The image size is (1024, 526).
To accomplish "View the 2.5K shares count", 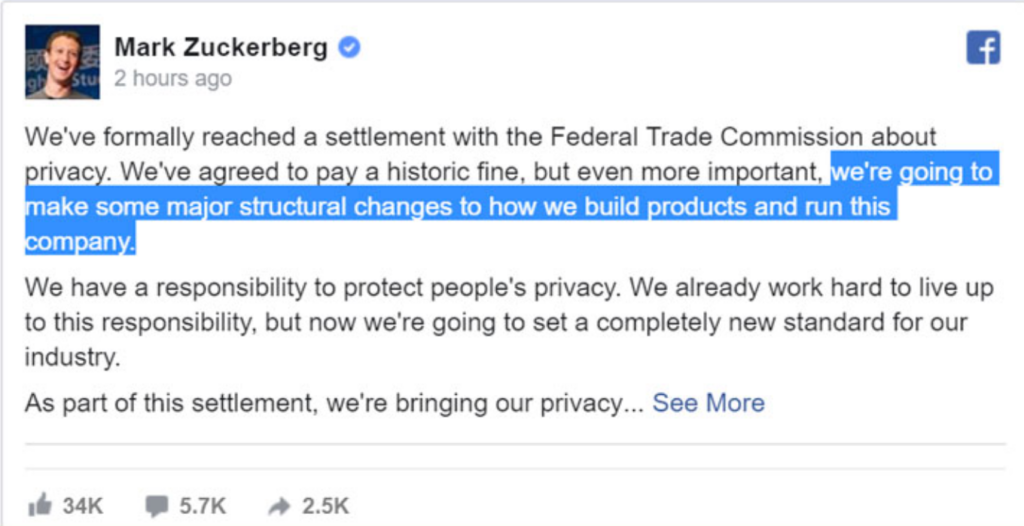I will (x=325, y=506).
